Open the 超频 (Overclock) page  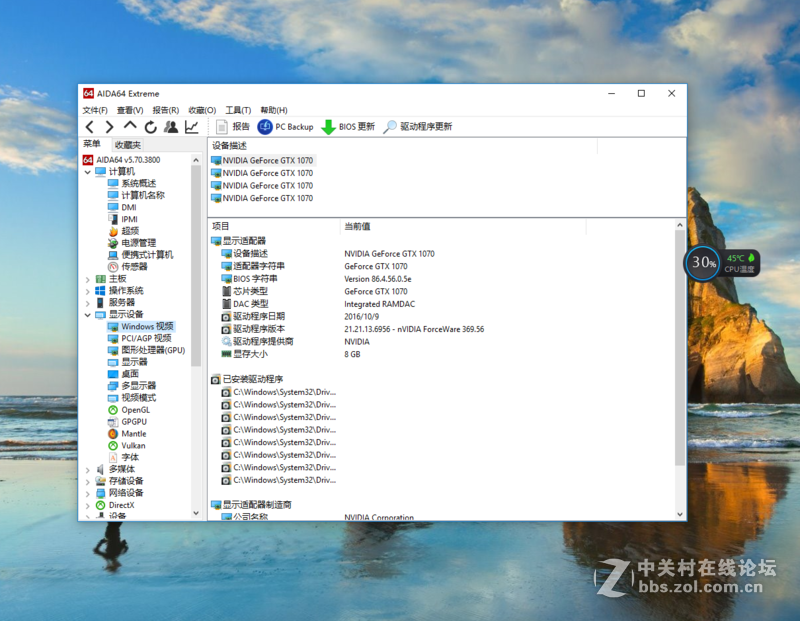(130, 230)
